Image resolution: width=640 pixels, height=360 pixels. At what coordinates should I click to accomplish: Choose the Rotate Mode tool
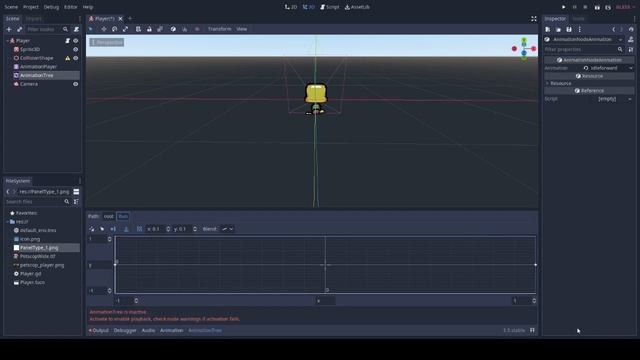(x=114, y=29)
